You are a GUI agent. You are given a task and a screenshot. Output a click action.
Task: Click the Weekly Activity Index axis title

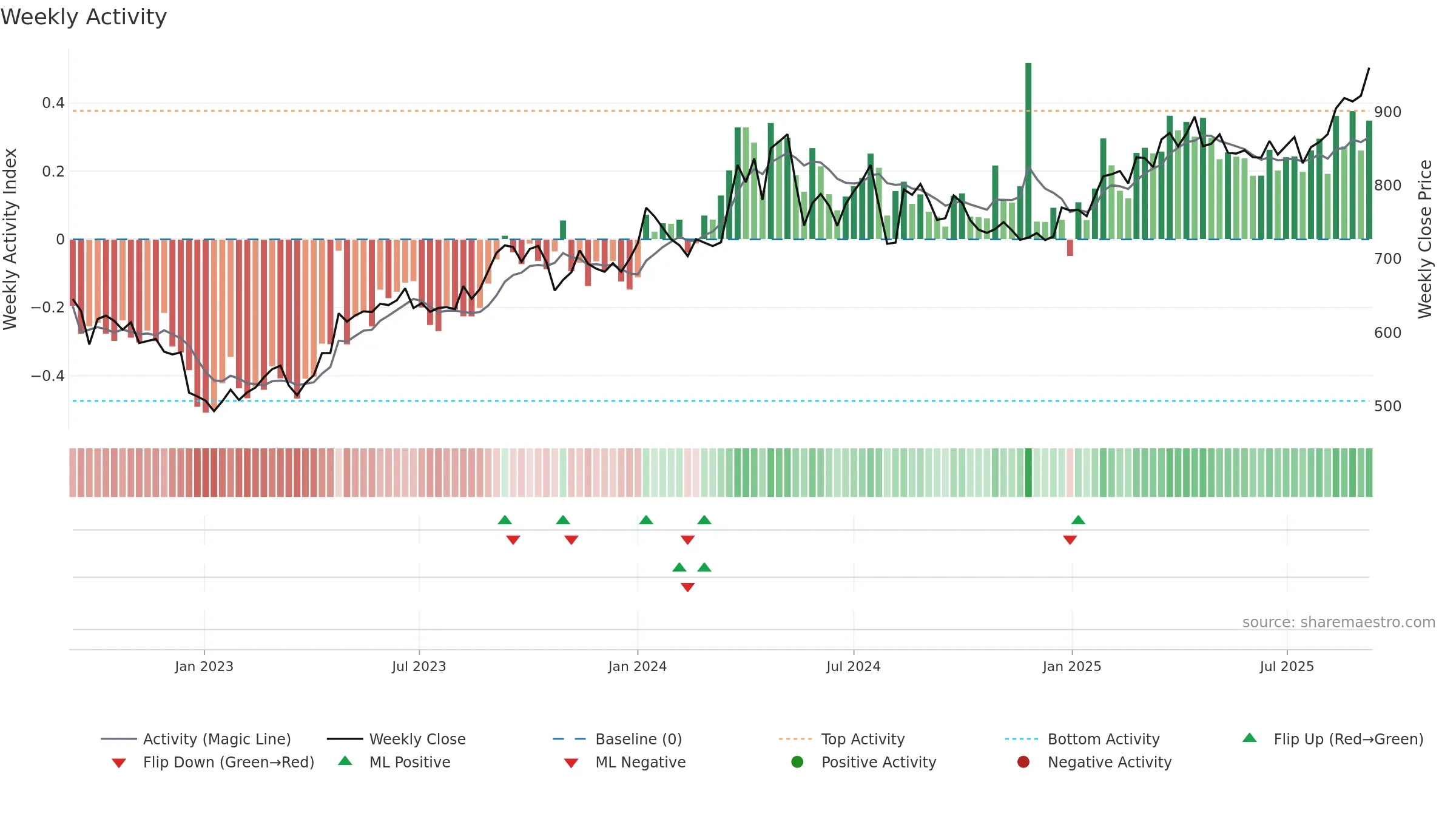tap(10, 239)
